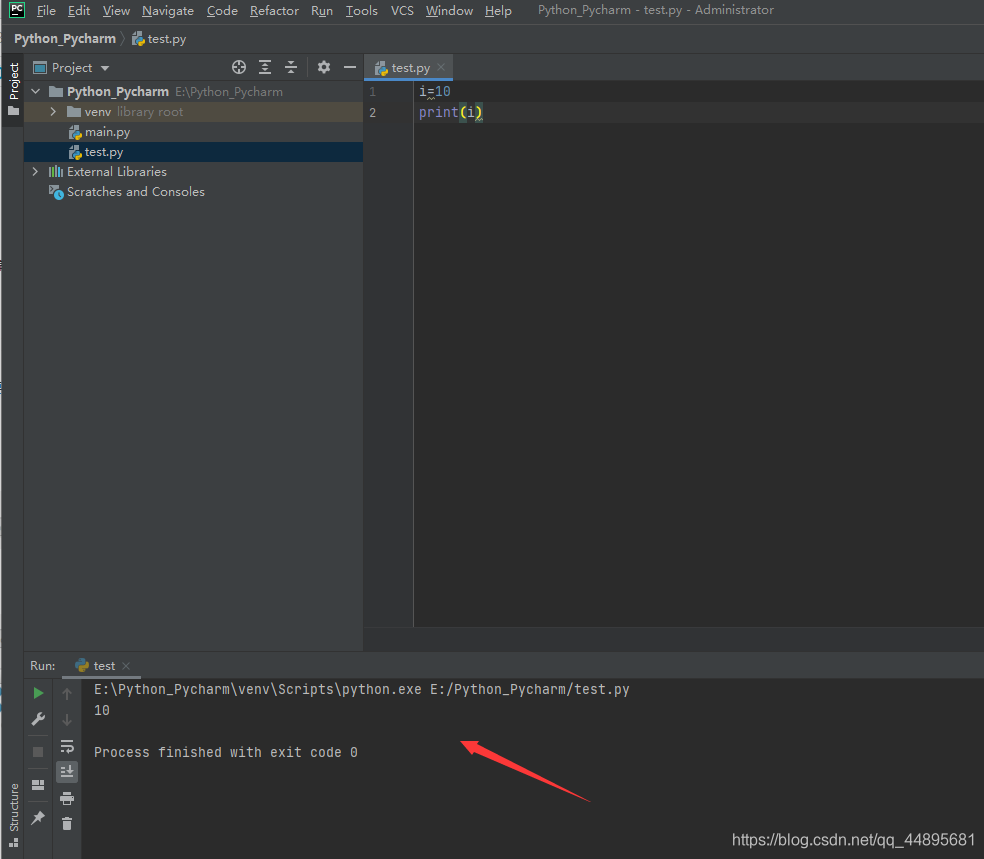Open the Edit menu

point(78,11)
